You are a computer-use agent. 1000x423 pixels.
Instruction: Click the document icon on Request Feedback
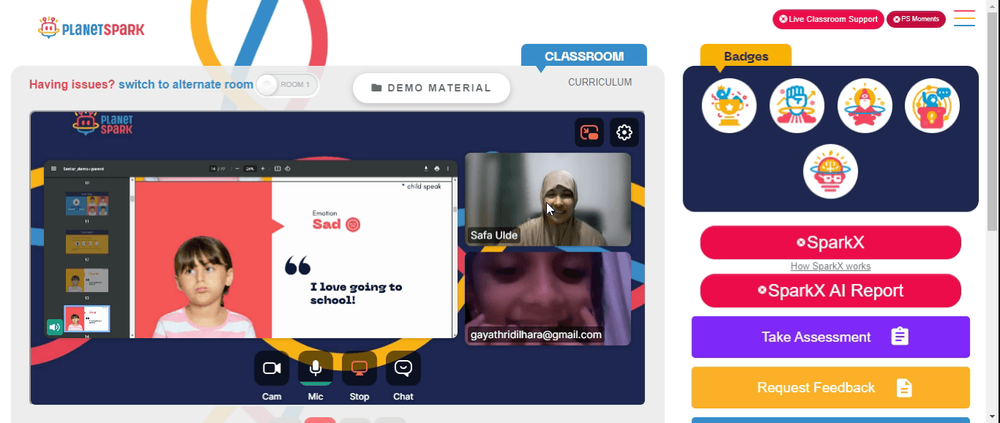click(x=904, y=387)
